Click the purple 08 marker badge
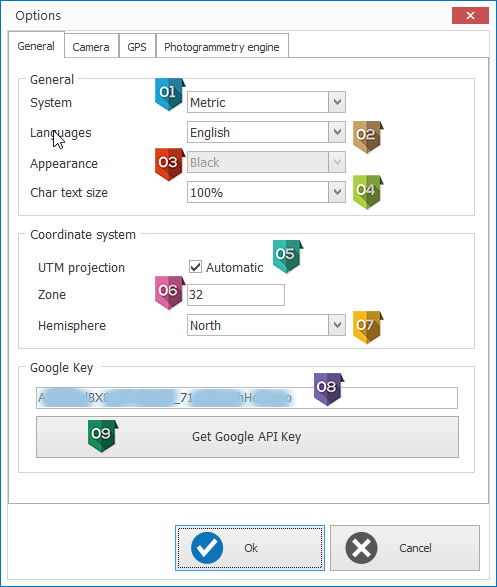This screenshot has width=497, height=587. [328, 389]
